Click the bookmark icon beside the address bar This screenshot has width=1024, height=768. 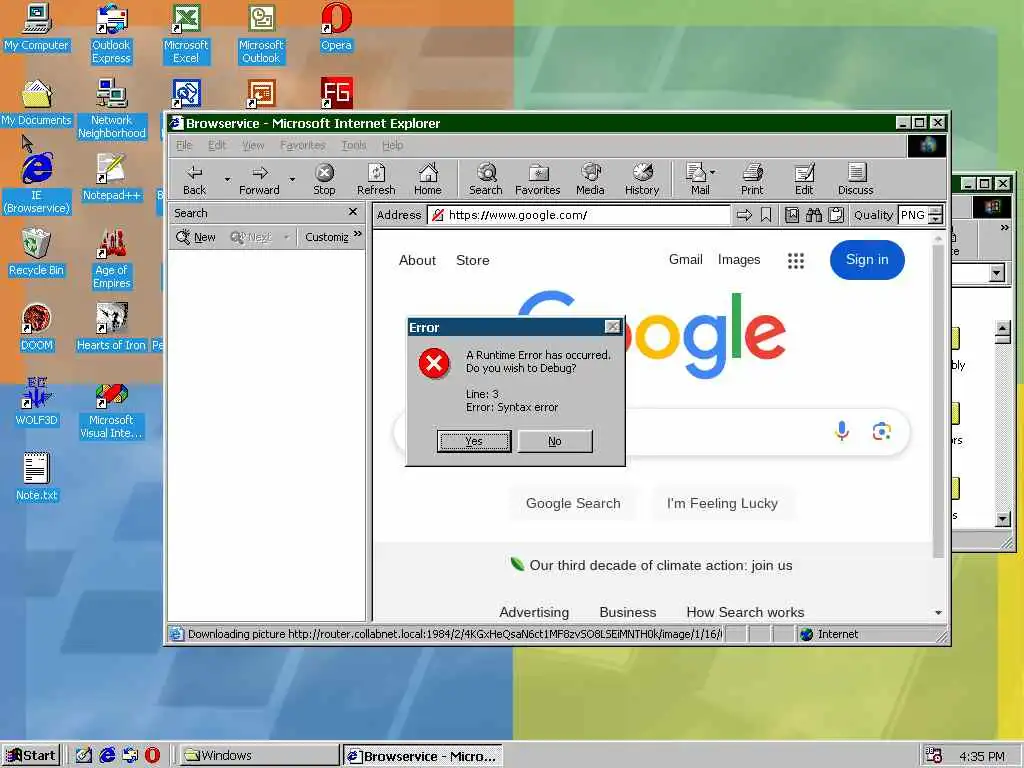766,215
